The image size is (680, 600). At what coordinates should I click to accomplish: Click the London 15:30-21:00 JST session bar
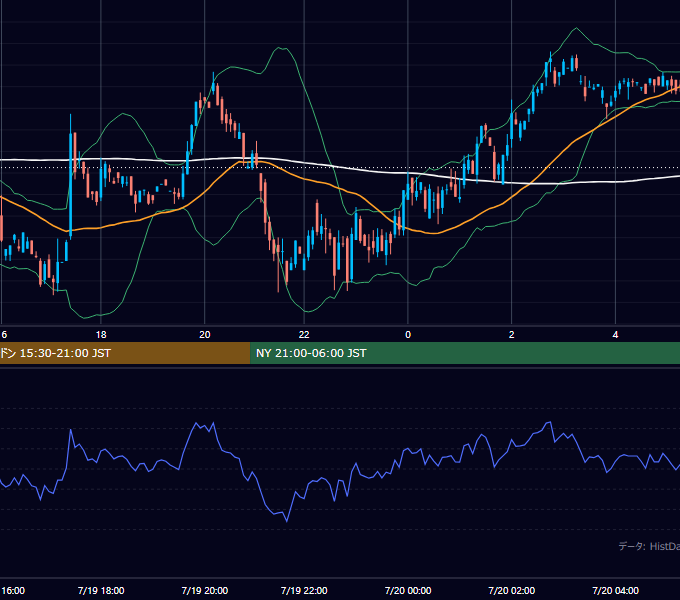point(125,353)
